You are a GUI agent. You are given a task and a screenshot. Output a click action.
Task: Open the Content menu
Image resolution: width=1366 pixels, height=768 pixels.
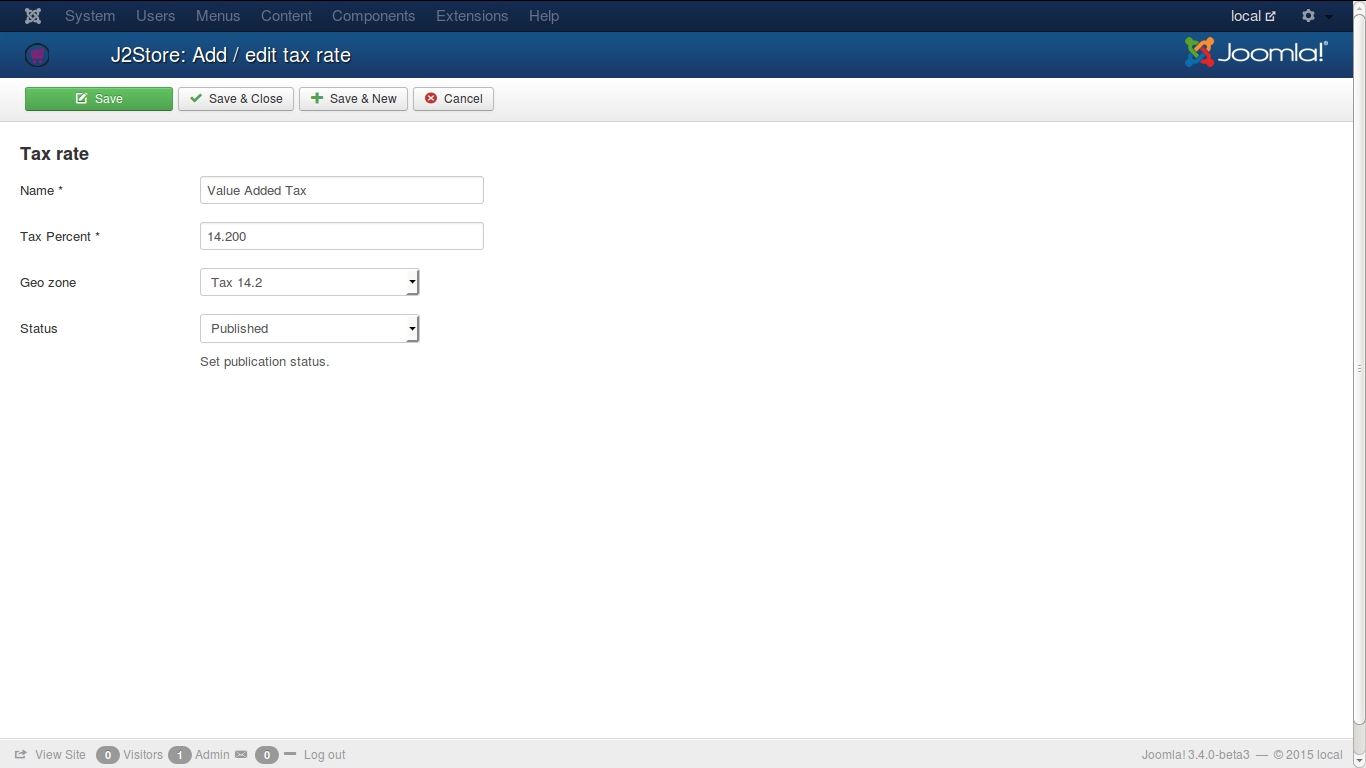tap(286, 16)
